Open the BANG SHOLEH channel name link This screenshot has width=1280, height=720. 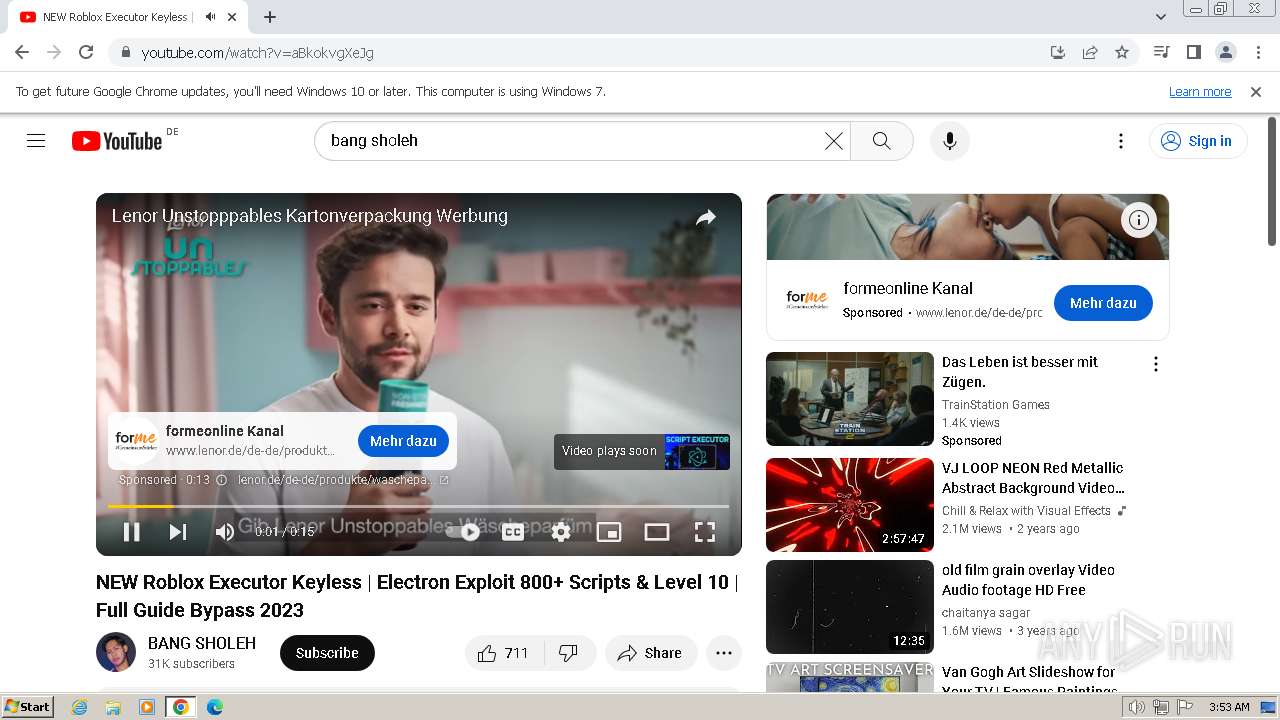(x=202, y=643)
